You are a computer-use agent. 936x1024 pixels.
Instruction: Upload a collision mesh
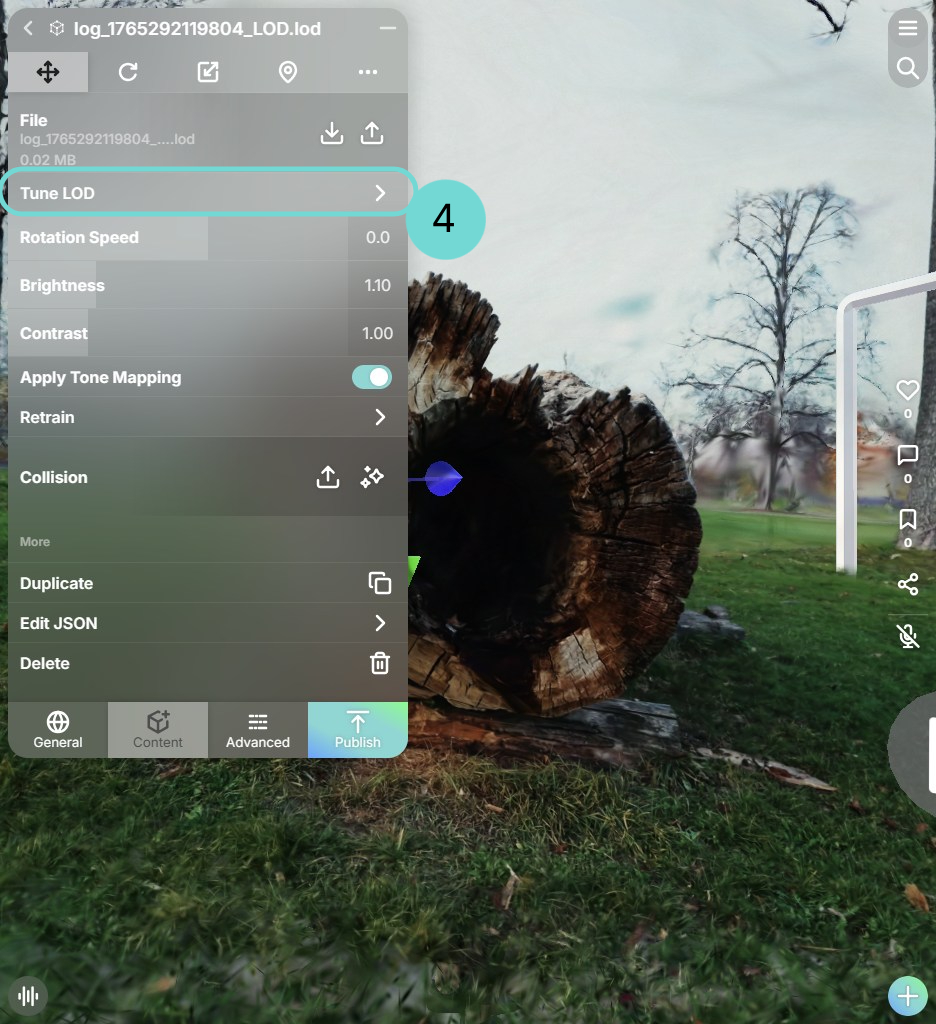click(328, 477)
